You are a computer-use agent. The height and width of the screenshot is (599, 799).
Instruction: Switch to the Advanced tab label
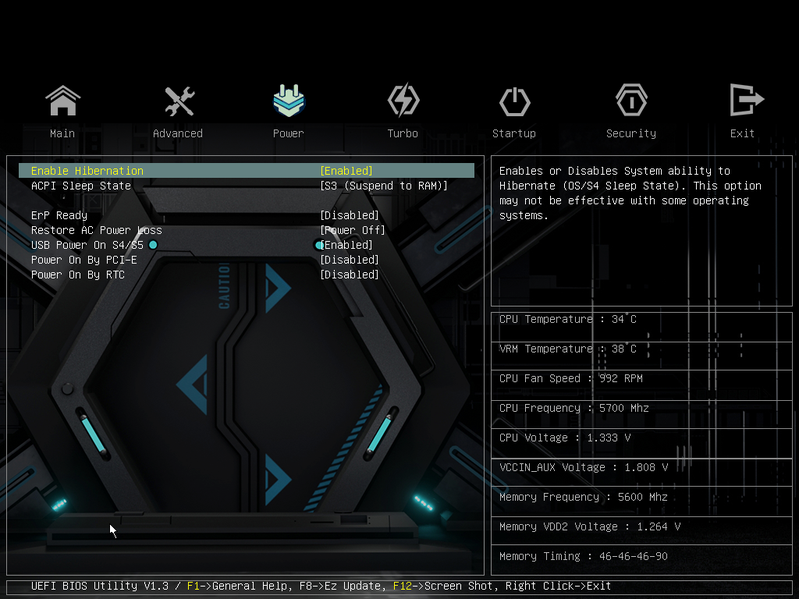pos(178,133)
